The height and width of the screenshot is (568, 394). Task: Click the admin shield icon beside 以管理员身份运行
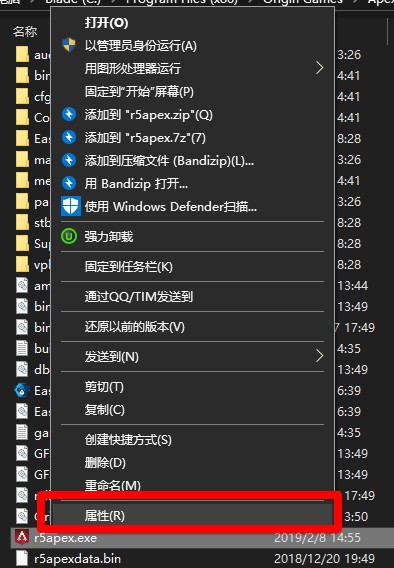69,45
